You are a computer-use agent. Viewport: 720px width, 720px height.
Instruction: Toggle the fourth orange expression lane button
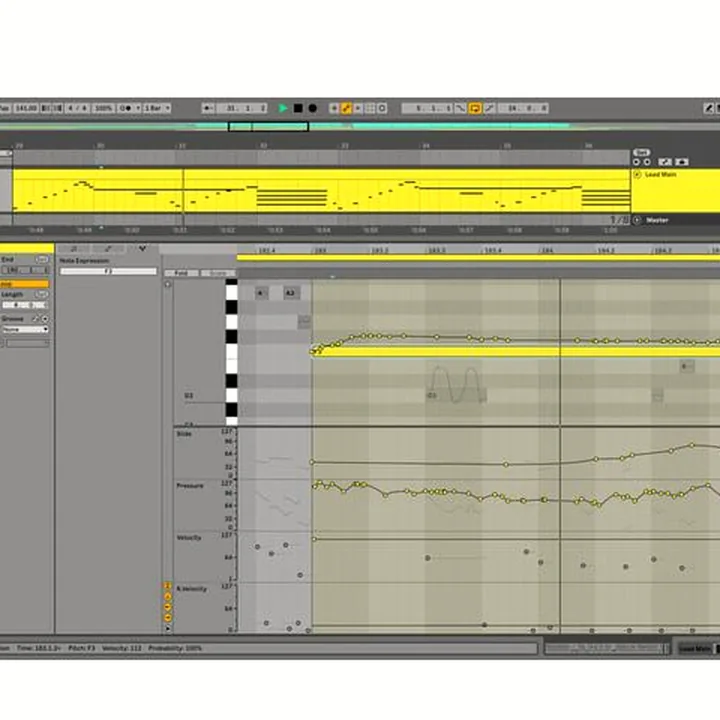[x=168, y=618]
